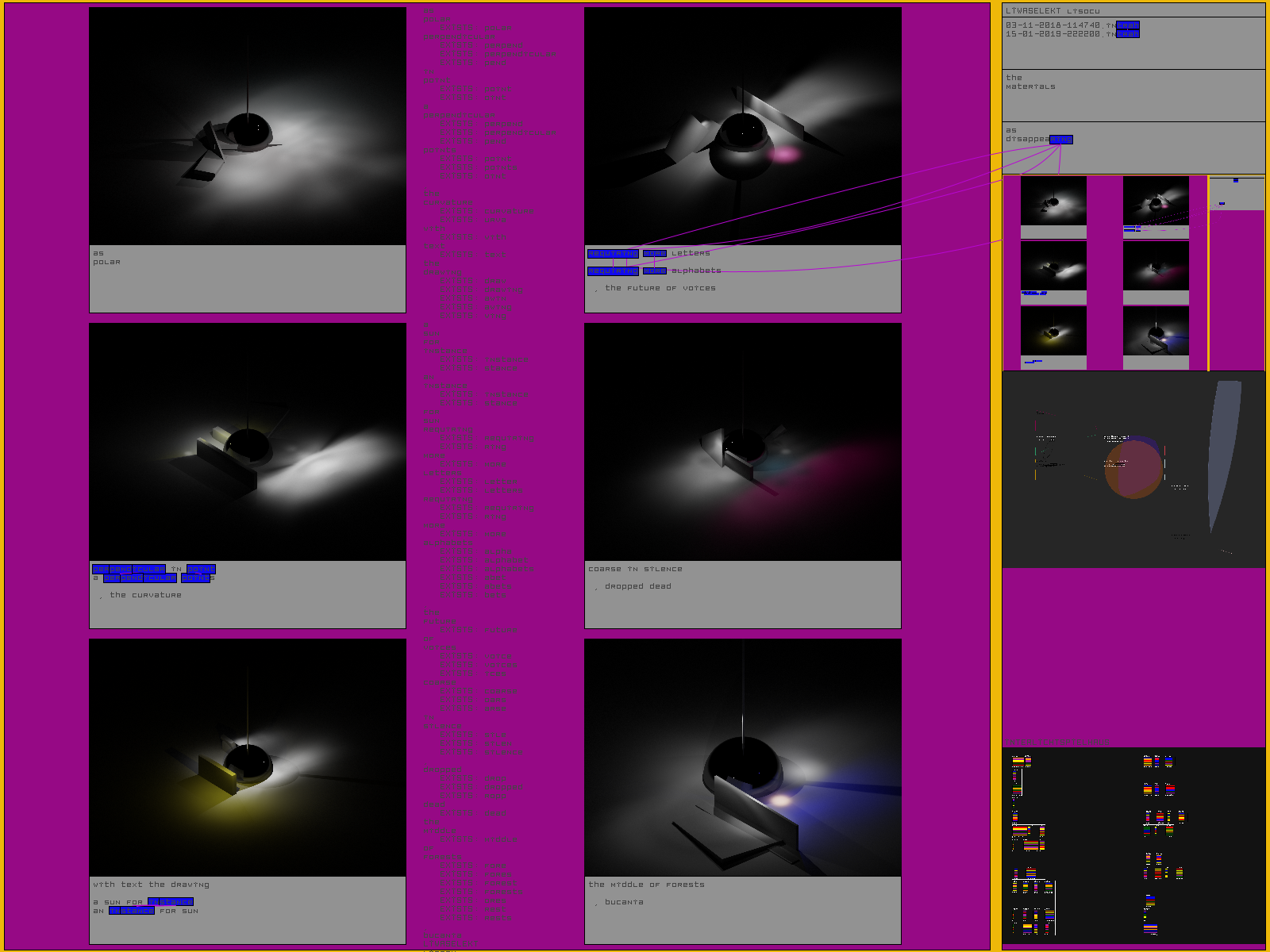Select the yellow-glow mini thumbnail, bottom left

coord(1053,331)
